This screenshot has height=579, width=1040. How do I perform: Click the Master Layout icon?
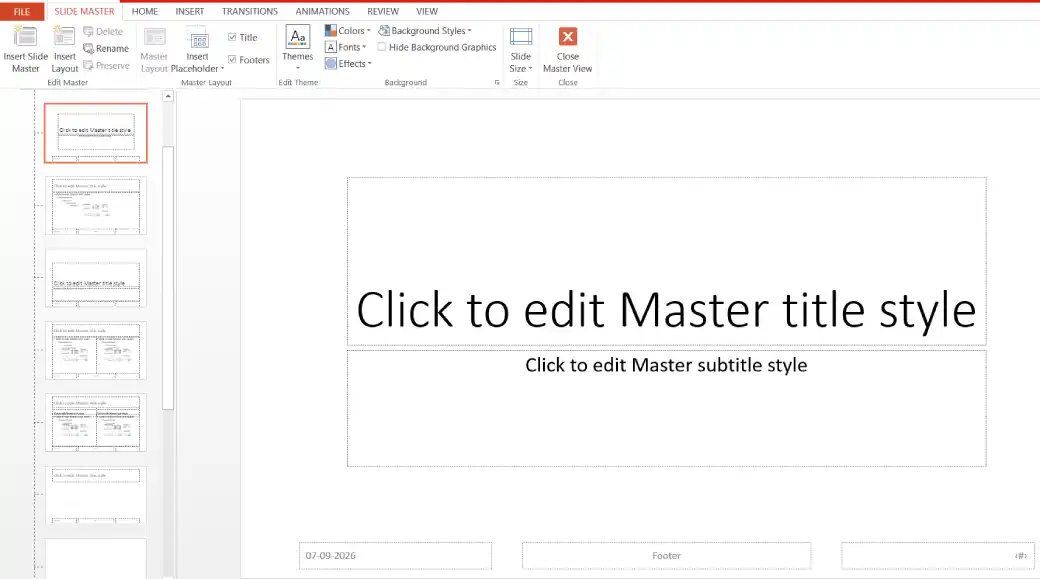[155, 38]
